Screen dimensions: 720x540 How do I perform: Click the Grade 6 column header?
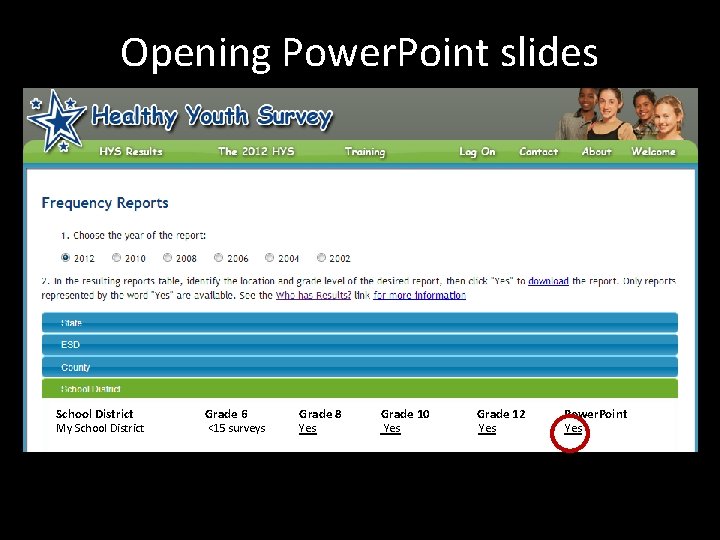(x=226, y=414)
